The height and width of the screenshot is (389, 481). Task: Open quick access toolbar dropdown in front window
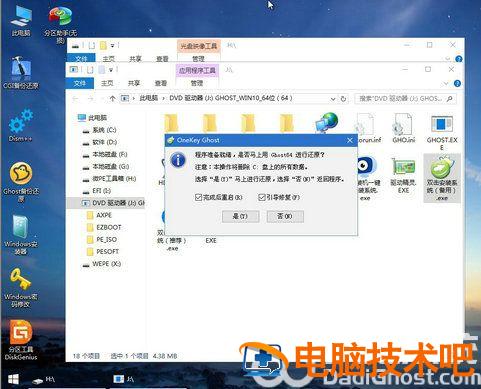tap(111, 70)
